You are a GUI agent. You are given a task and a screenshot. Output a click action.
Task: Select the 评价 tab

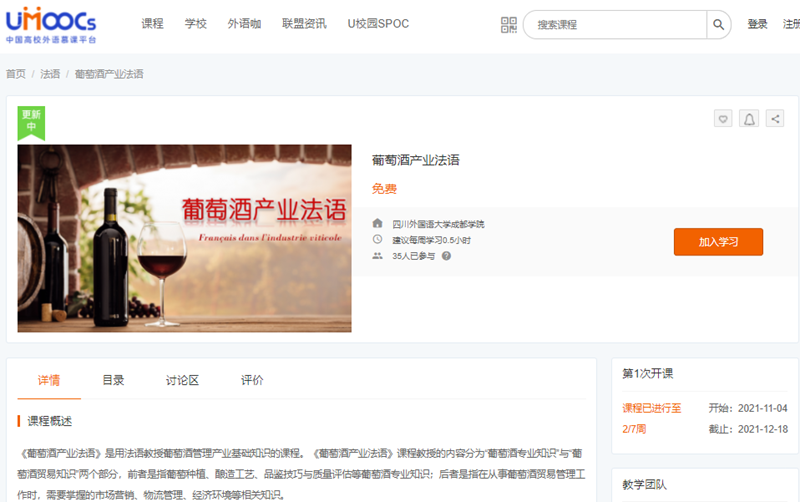[x=252, y=380]
